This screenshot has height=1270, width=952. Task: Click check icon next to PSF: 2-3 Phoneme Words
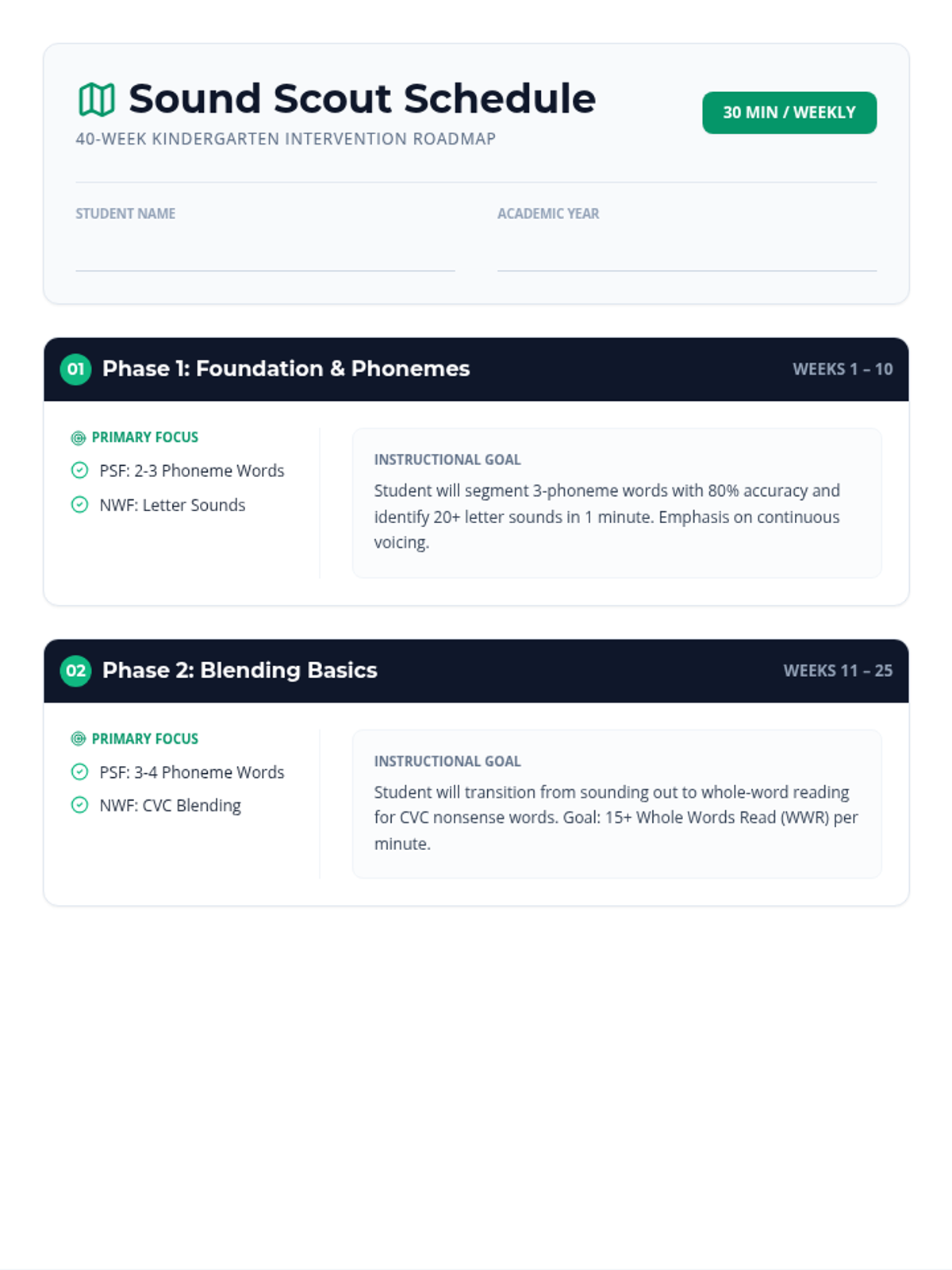(79, 471)
